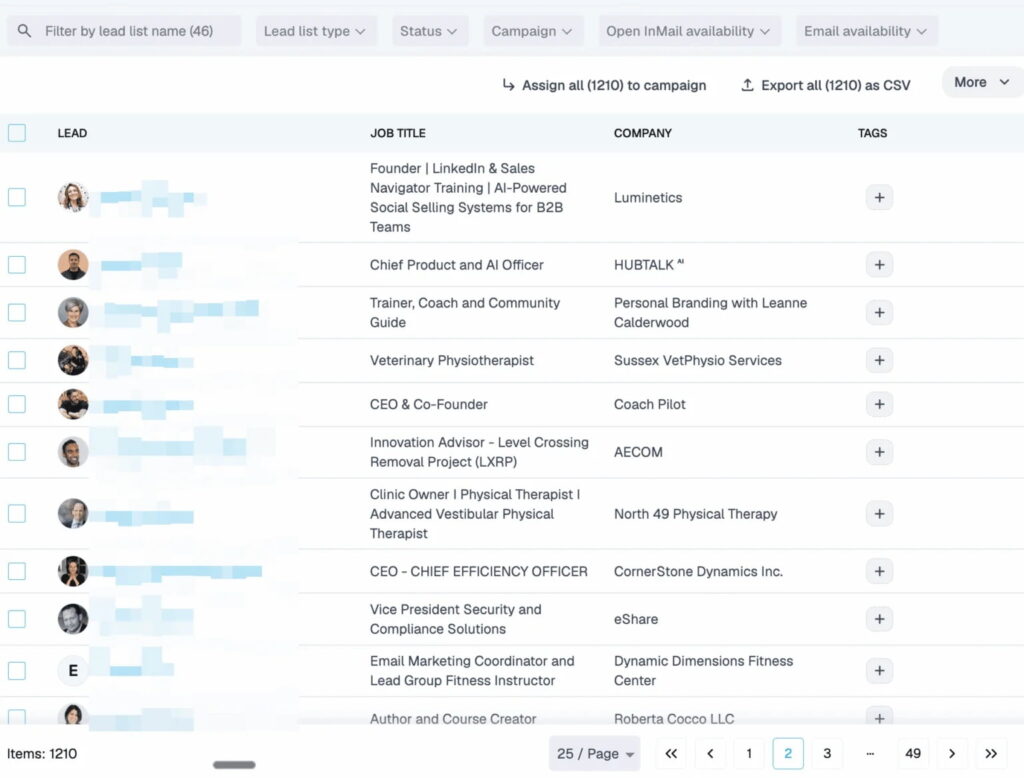Go to next page using right arrow
The image size is (1024, 778).
[952, 753]
